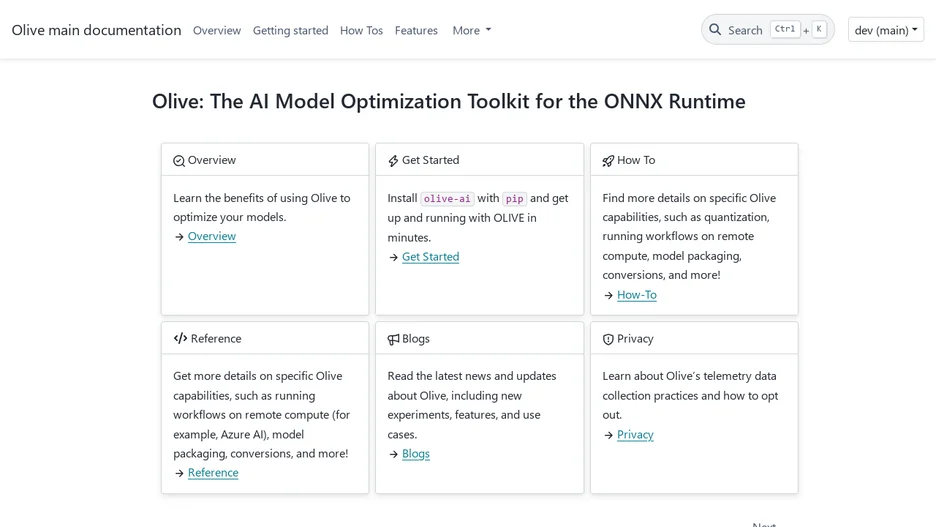Click the How To card header title
936x527 pixels.
[x=636, y=160]
